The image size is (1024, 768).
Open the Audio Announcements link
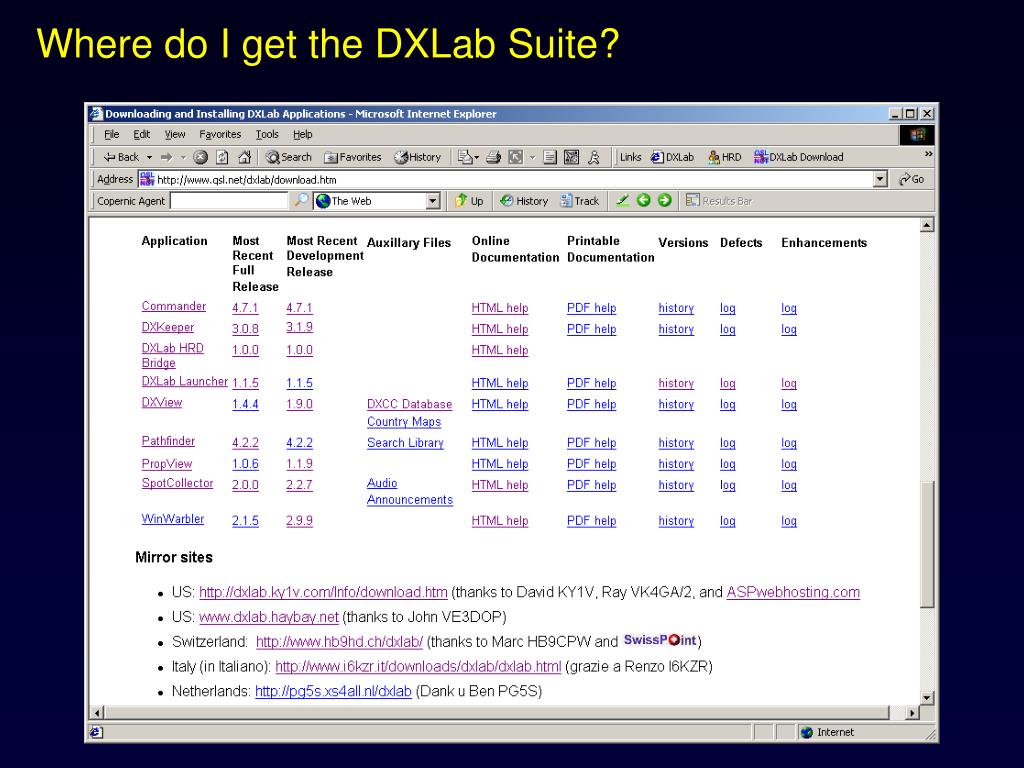coord(409,491)
